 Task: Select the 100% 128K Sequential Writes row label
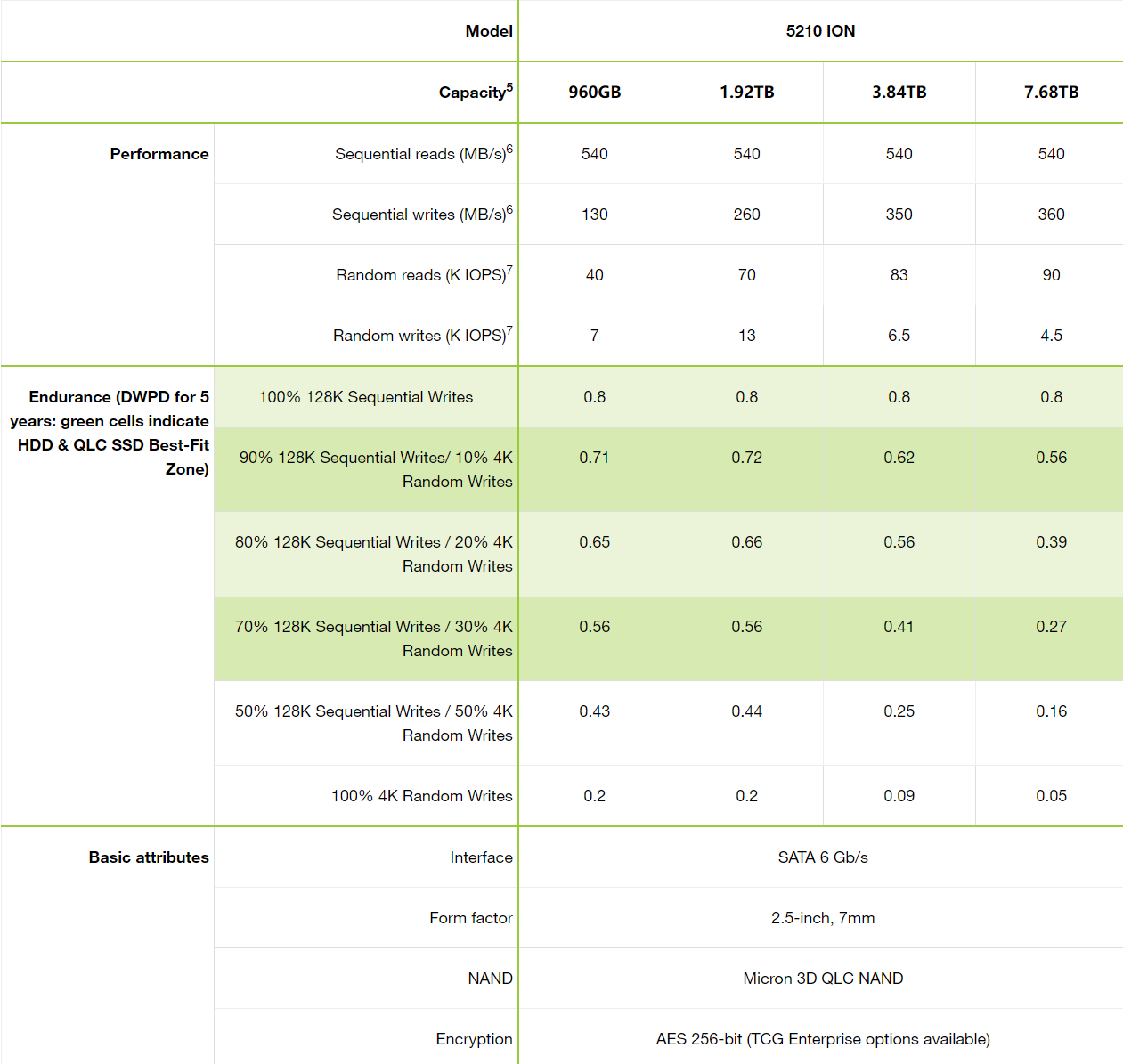click(x=365, y=397)
